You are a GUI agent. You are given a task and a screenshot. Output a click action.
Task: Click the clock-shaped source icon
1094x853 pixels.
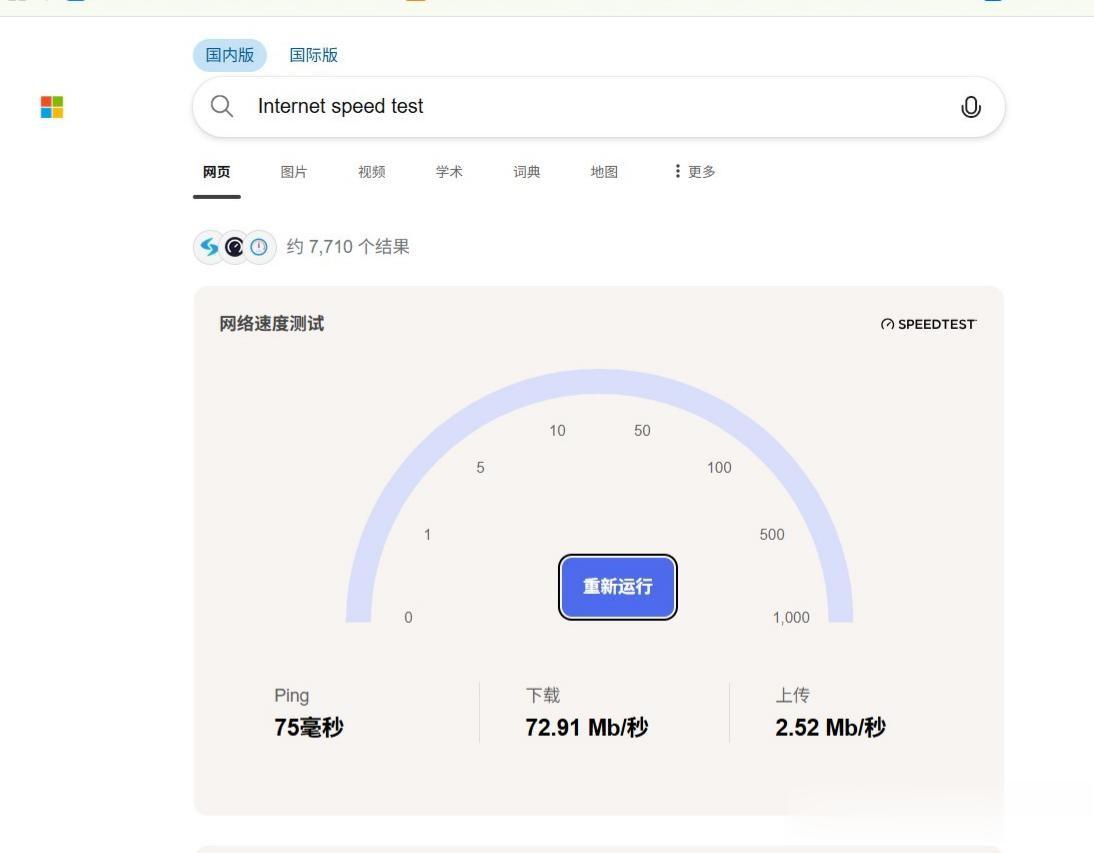259,246
